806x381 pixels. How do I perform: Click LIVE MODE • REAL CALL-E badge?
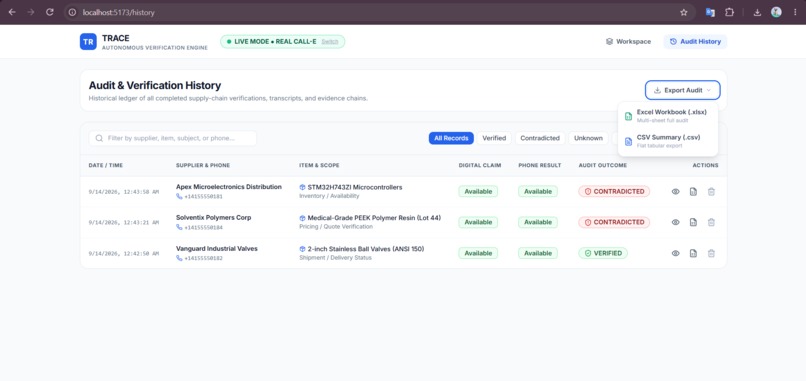[283, 42]
